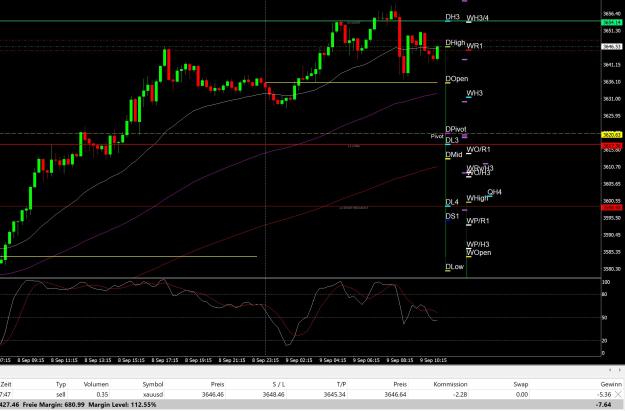Sort trades by the Symbol column header
The width and height of the screenshot is (625, 411).
(x=153, y=384)
